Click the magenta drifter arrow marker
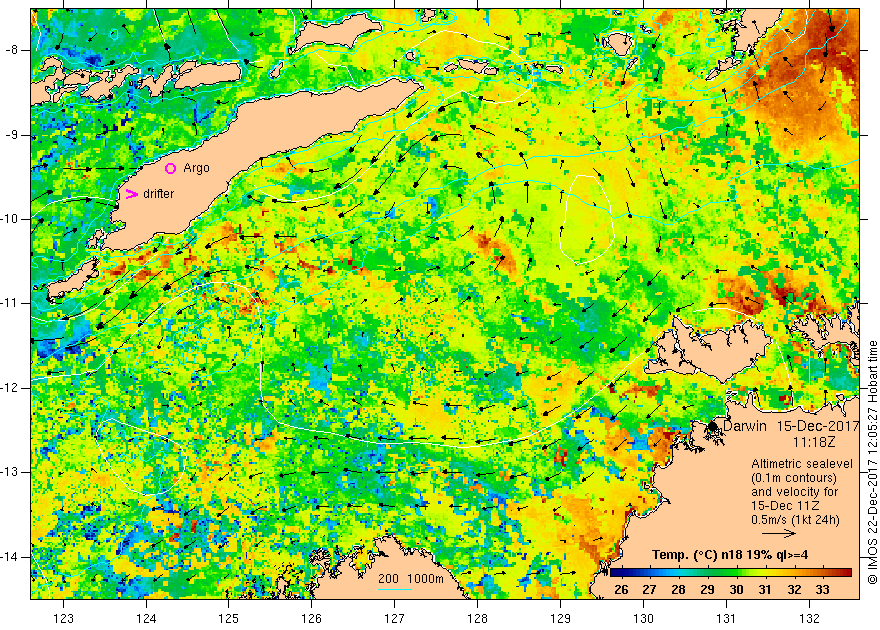 131,194
